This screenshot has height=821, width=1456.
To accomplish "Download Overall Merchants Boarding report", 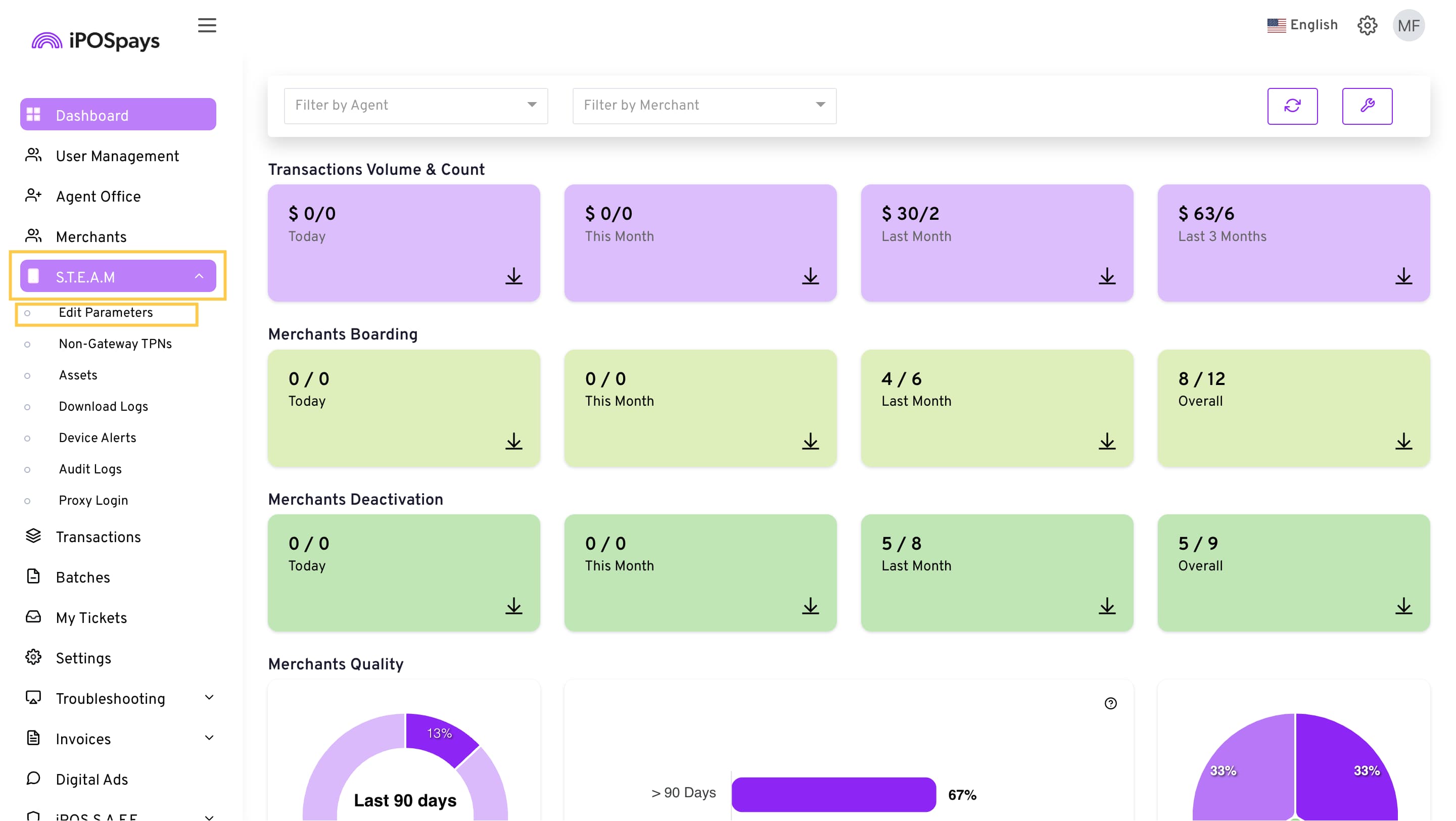I will (1403, 441).
